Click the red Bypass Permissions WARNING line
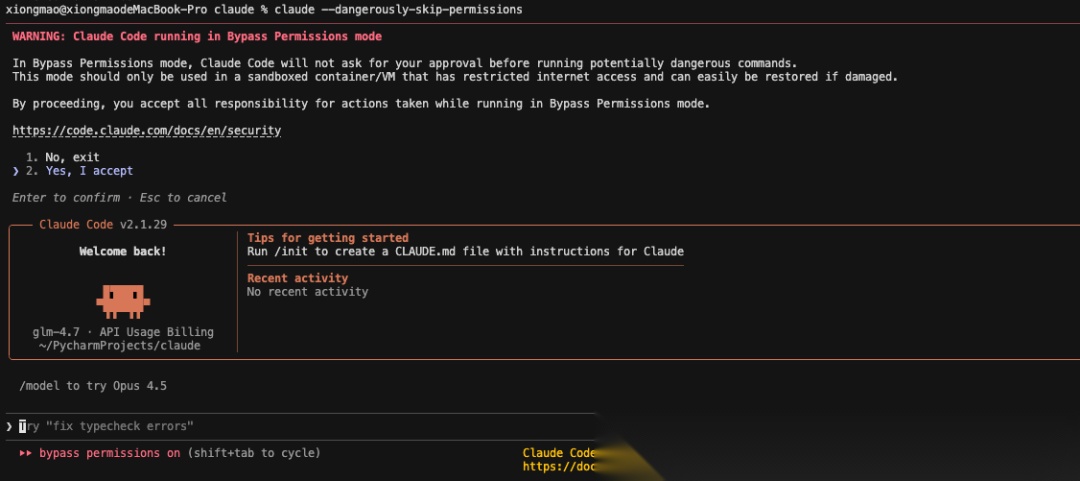Image resolution: width=1080 pixels, height=481 pixels. point(197,36)
